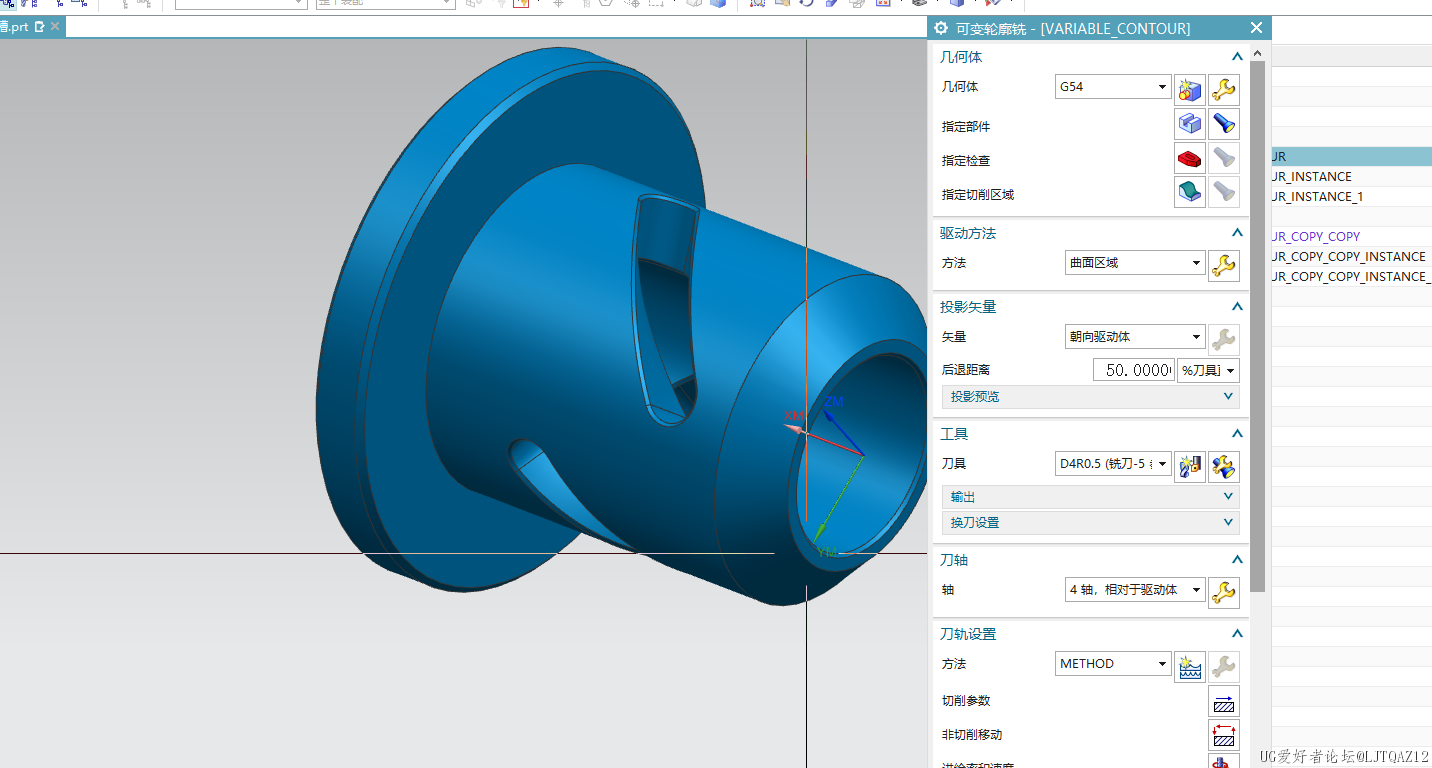1432x768 pixels.
Task: Close the .prt file tab
Action: [x=55, y=27]
